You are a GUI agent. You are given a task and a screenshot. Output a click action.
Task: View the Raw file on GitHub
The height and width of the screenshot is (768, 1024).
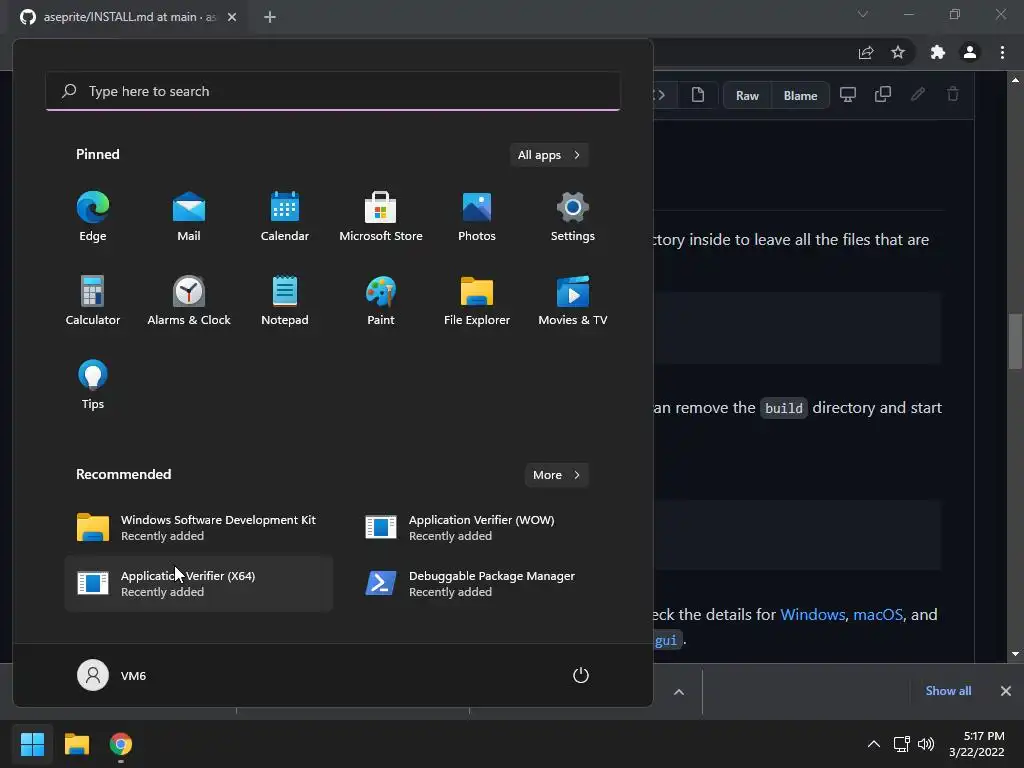[x=747, y=95]
